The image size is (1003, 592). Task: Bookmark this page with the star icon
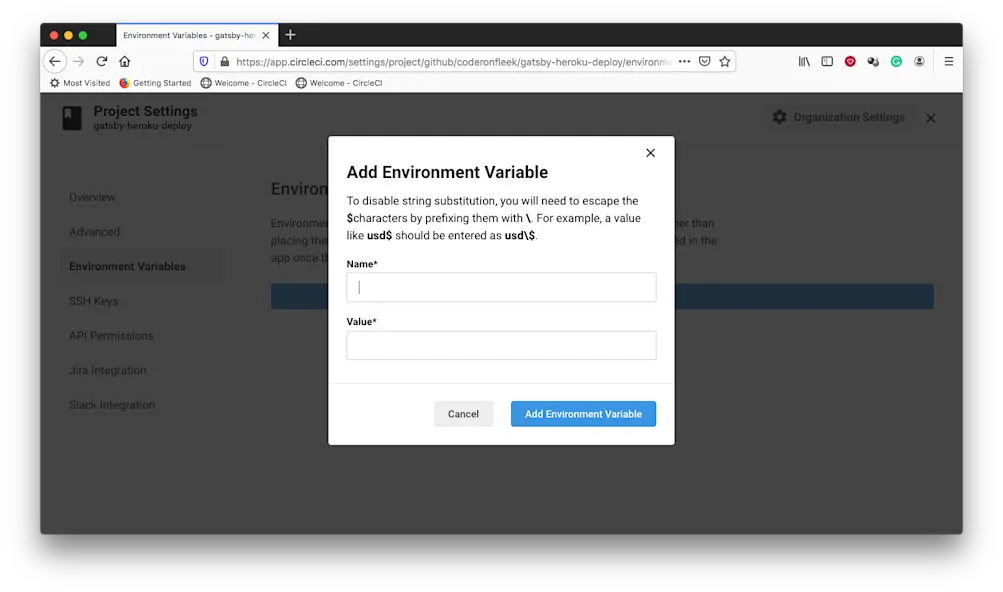click(725, 61)
